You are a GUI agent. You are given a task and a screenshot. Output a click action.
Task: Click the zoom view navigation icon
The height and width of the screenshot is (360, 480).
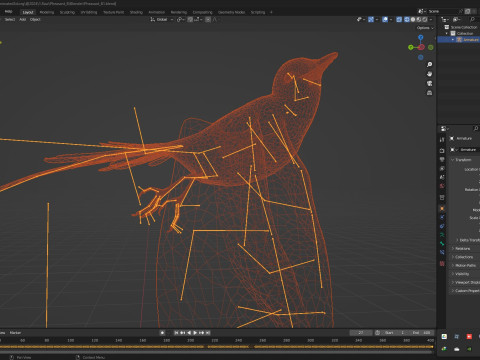coord(430,64)
